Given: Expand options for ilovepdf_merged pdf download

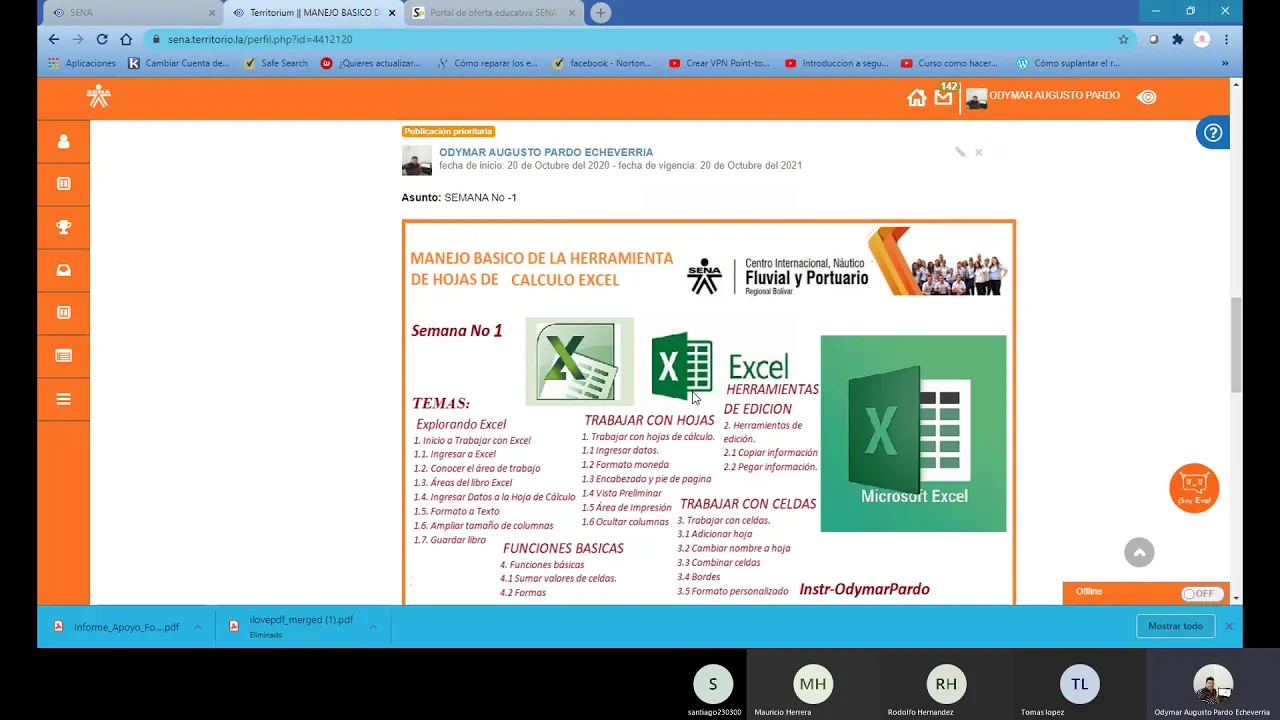Looking at the screenshot, I should [x=372, y=627].
